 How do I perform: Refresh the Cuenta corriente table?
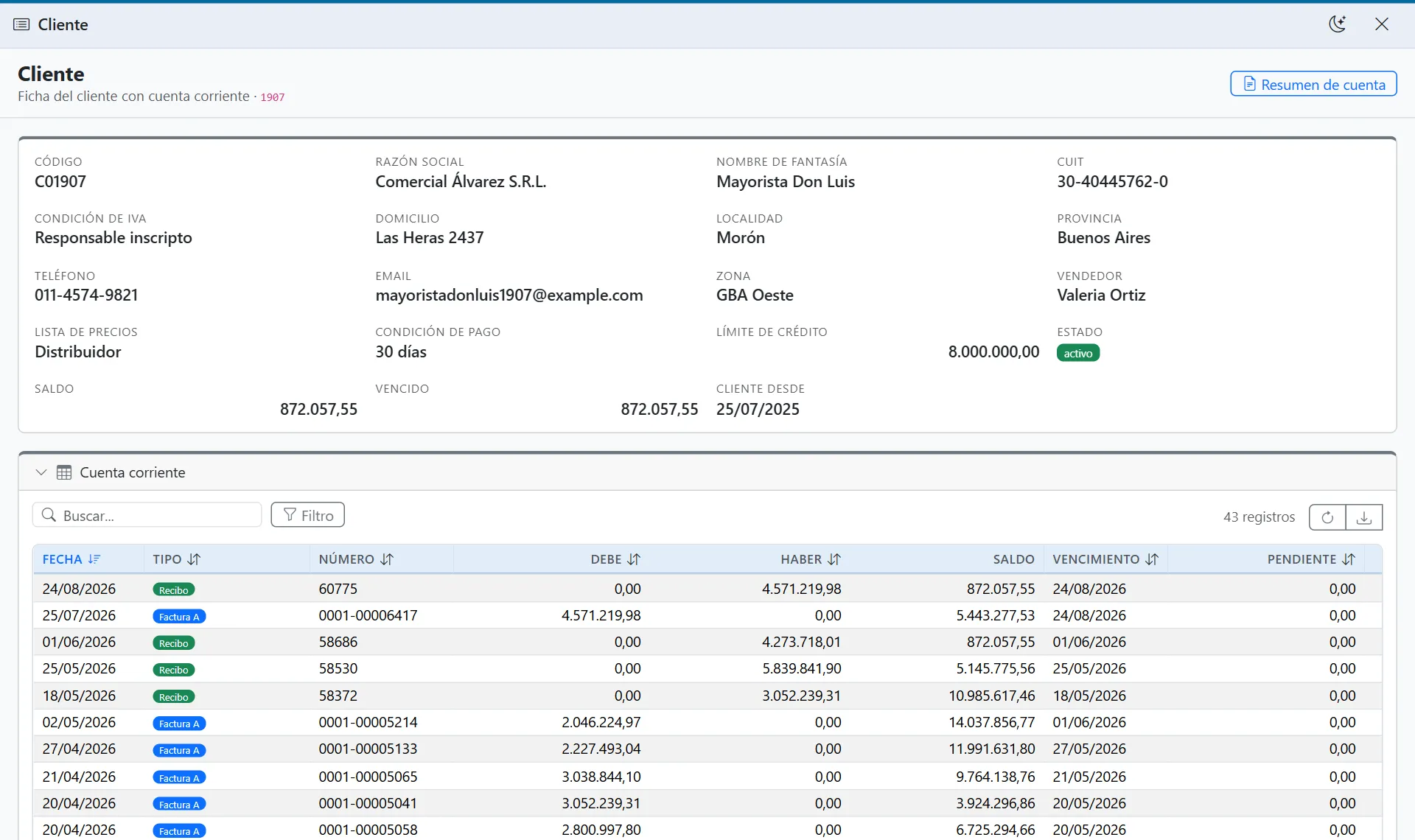coord(1327,517)
